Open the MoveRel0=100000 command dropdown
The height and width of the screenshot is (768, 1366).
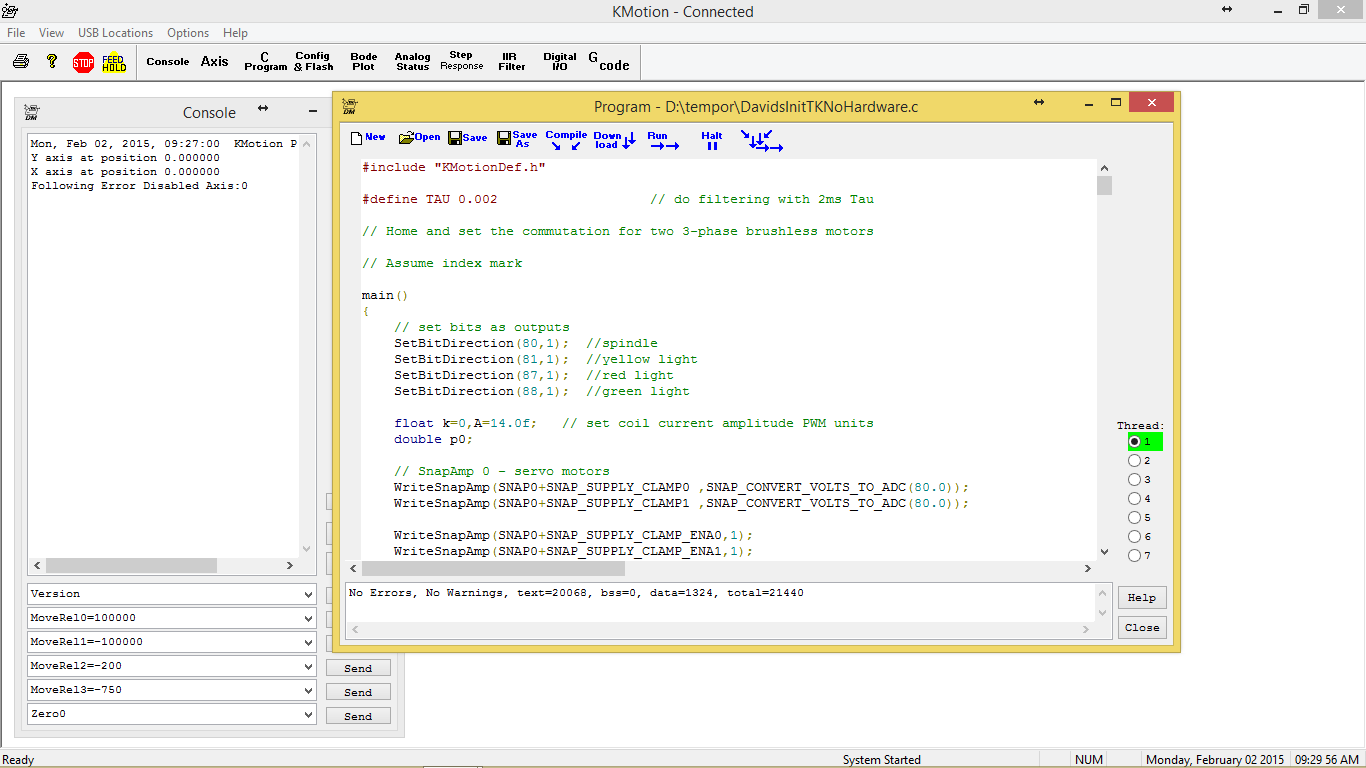pos(307,618)
